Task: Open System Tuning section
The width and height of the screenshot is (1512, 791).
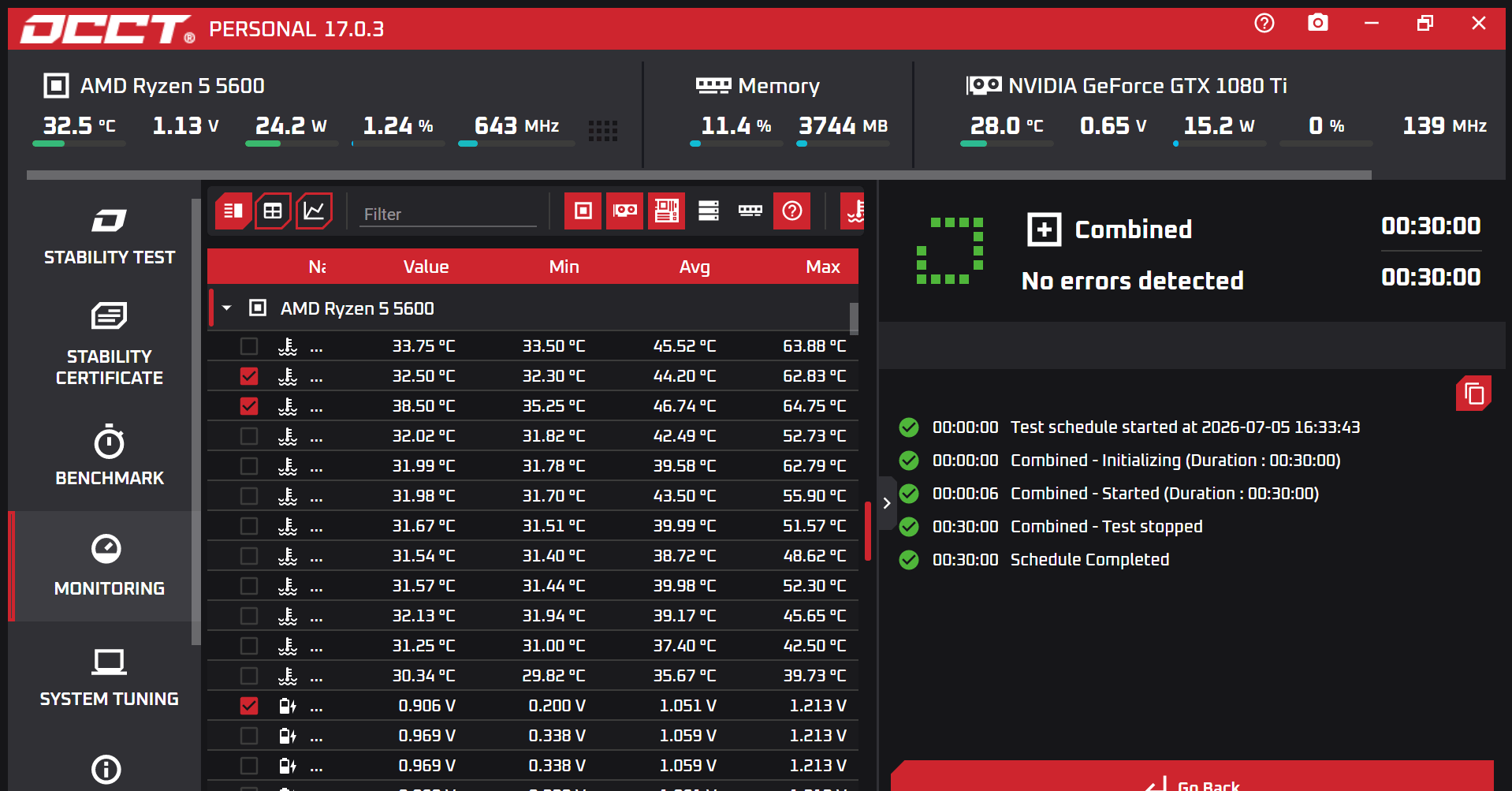Action: [x=110, y=677]
